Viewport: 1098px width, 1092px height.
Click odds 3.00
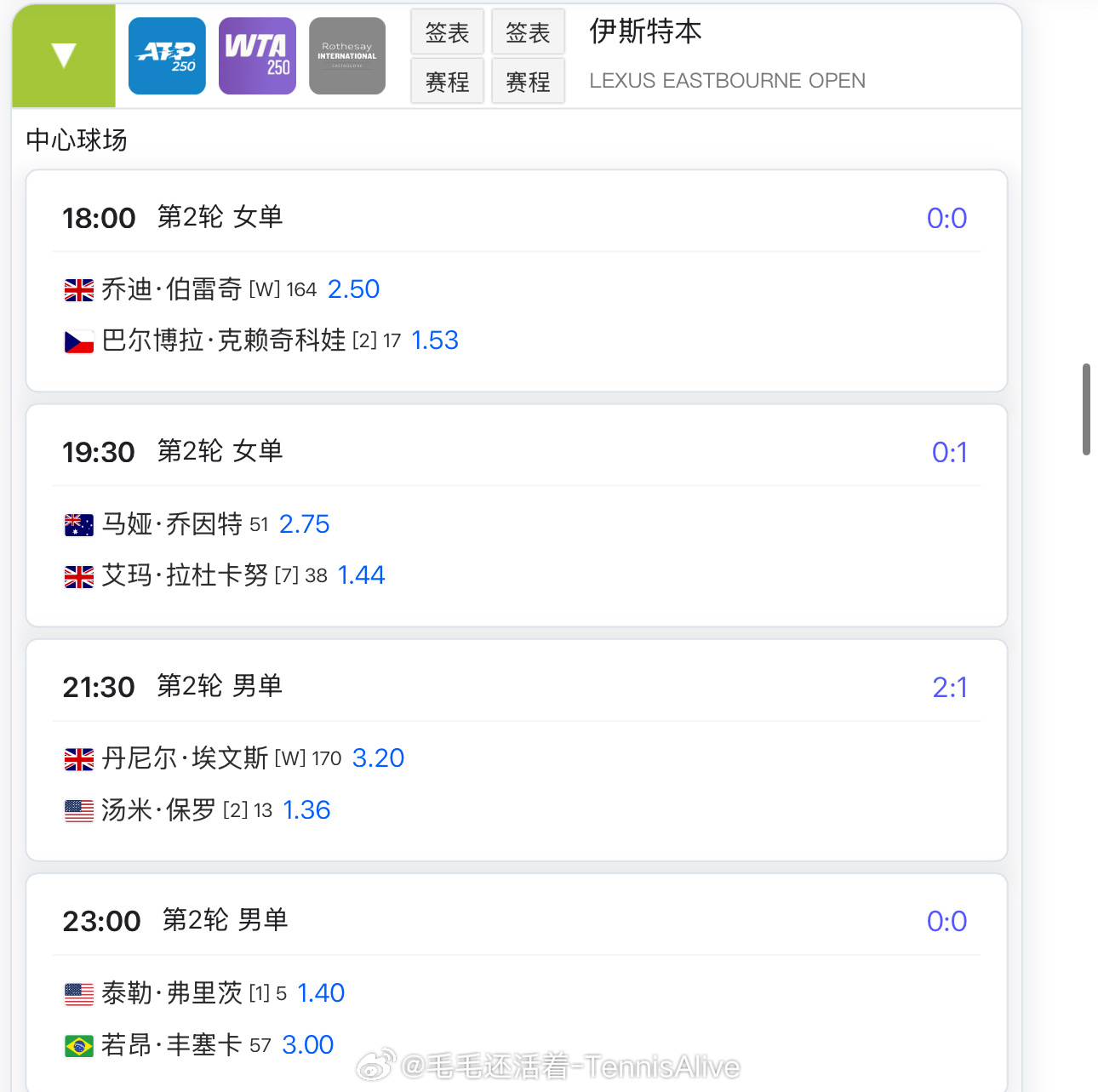pos(308,1045)
